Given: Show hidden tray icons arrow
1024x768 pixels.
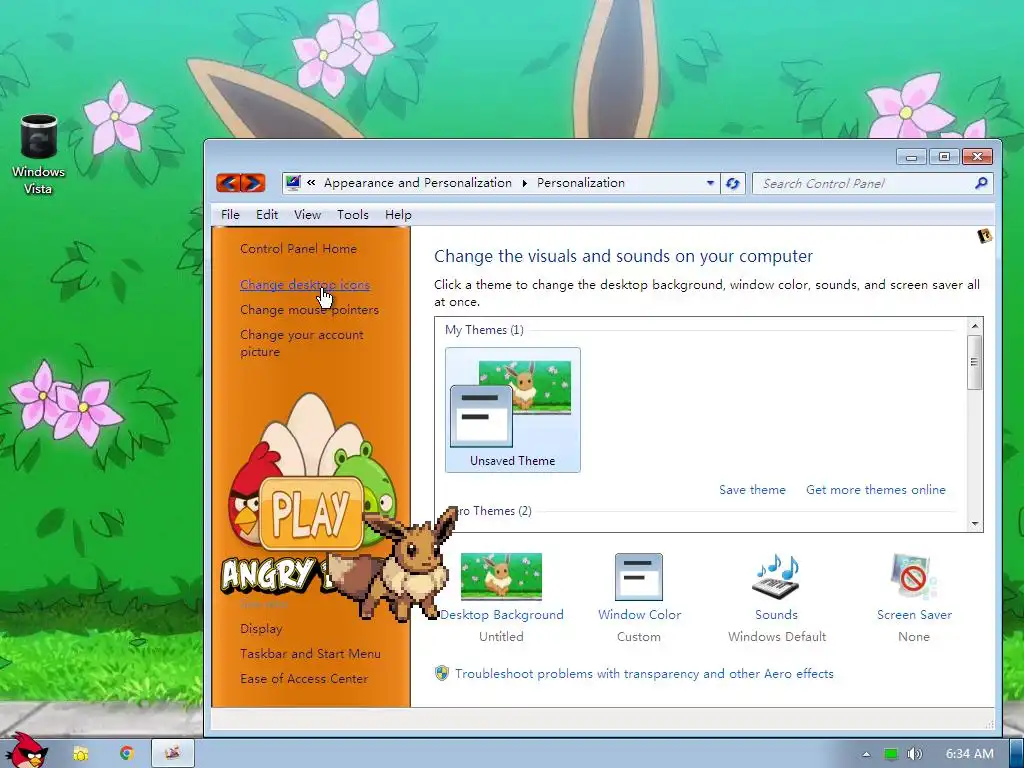Looking at the screenshot, I should 866,754.
